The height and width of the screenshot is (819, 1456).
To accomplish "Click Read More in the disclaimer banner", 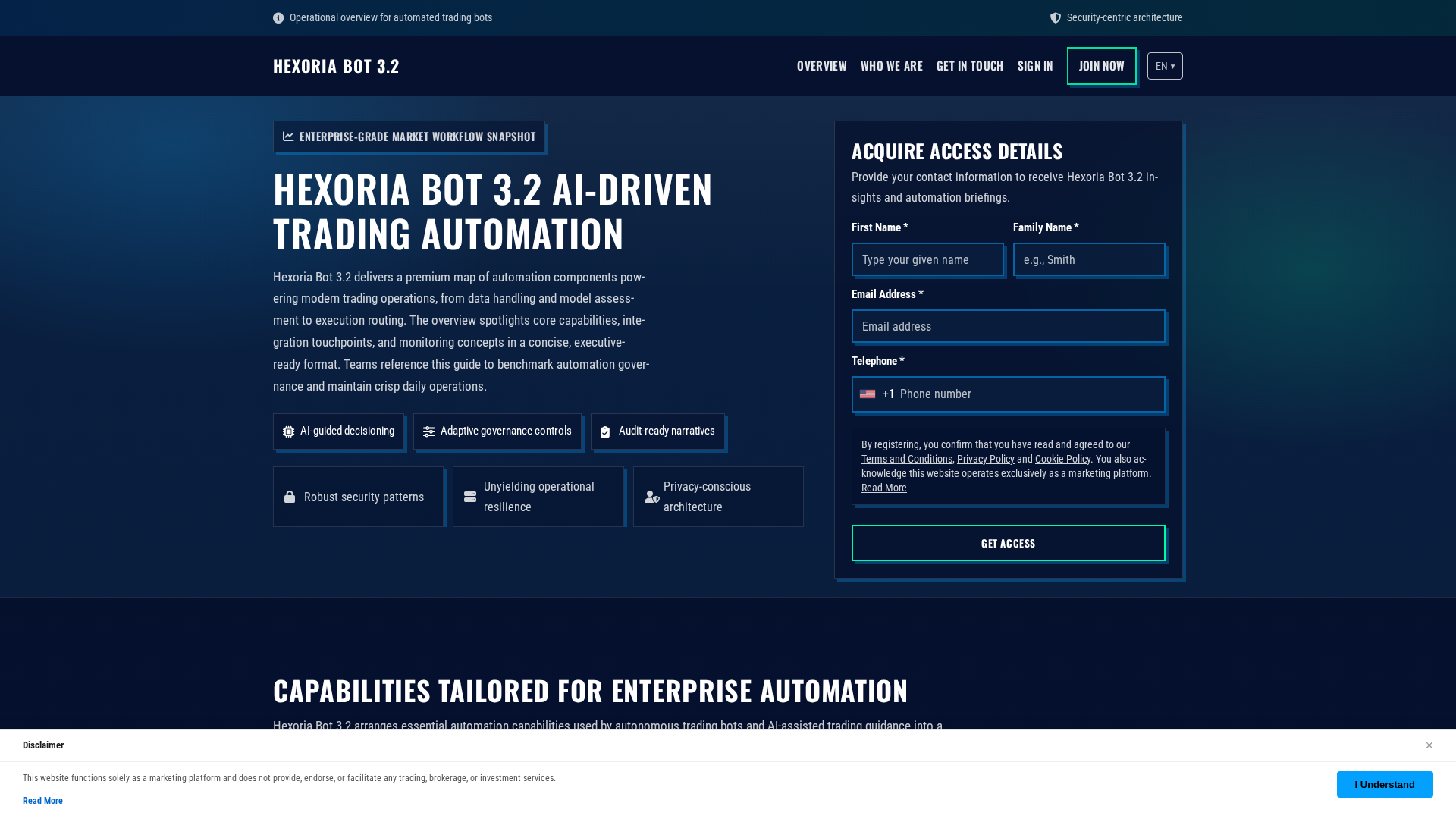I will [x=42, y=801].
